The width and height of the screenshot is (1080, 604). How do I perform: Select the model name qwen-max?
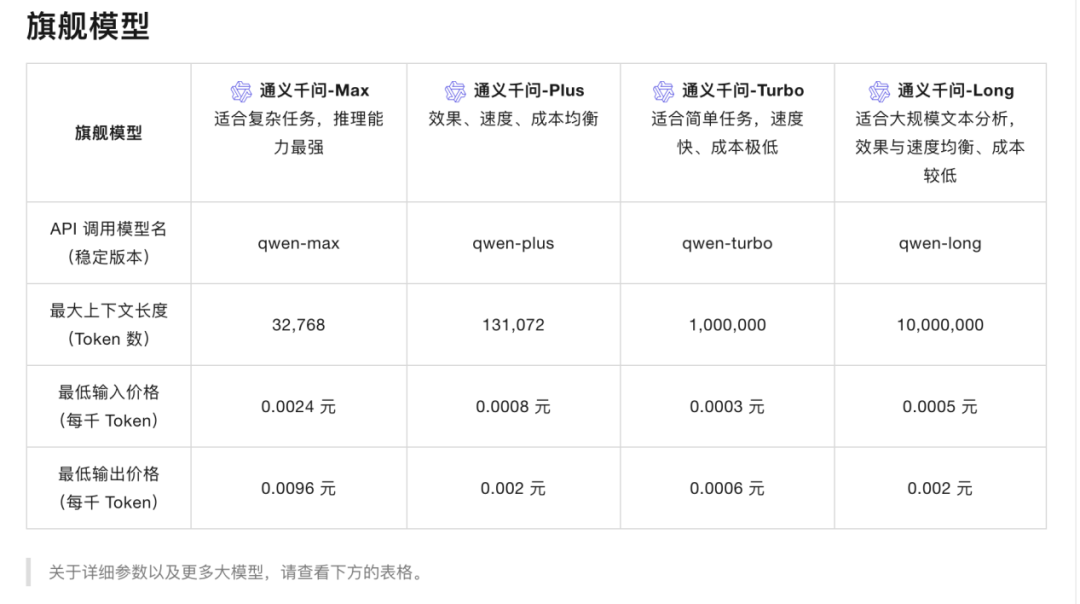(x=298, y=243)
